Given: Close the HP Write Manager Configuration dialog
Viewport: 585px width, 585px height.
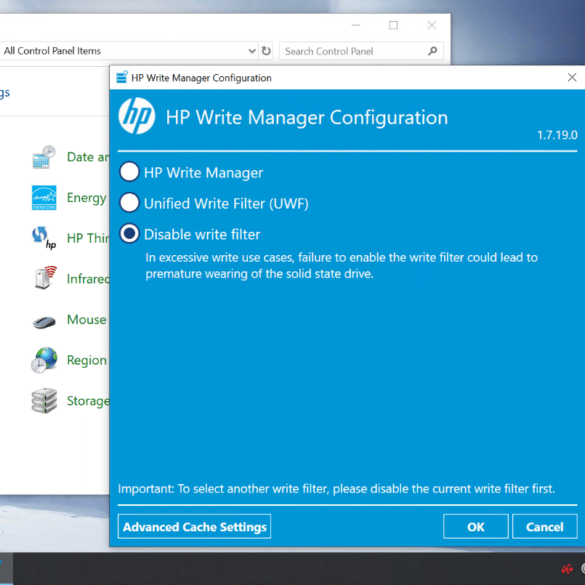Looking at the screenshot, I should tap(572, 77).
